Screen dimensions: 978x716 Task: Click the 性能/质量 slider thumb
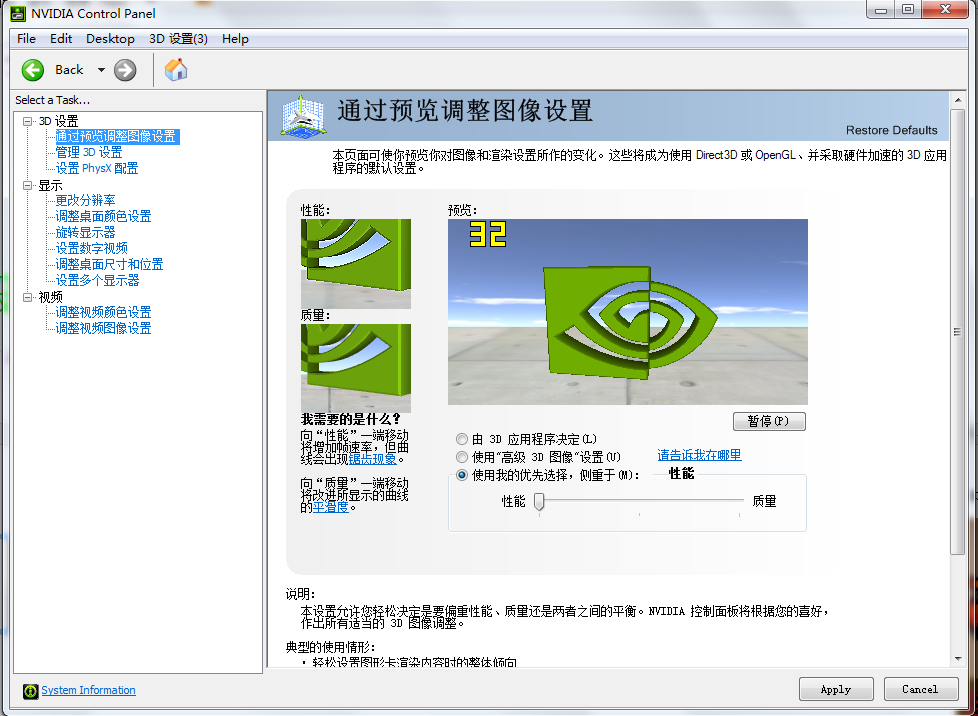point(540,501)
